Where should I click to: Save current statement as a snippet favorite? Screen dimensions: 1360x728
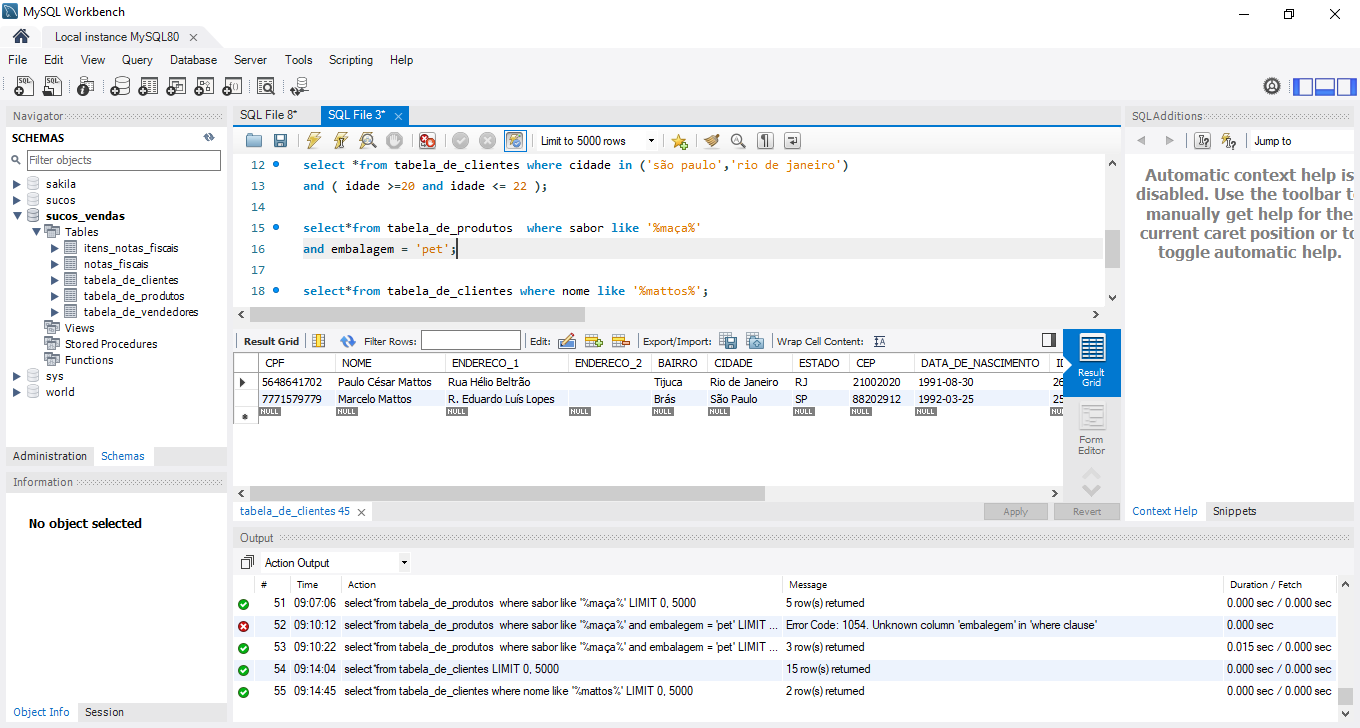click(x=679, y=141)
